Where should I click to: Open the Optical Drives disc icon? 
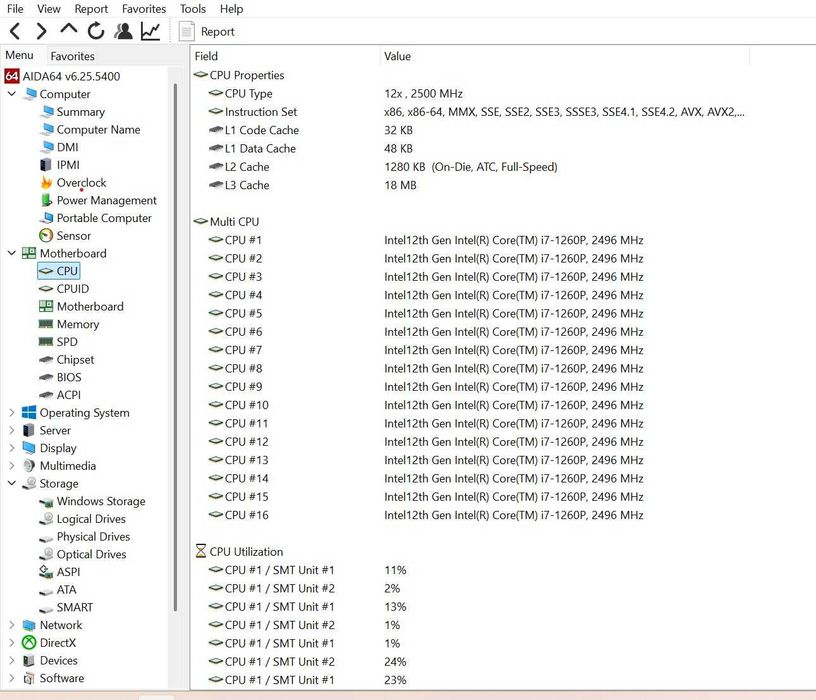[47, 554]
